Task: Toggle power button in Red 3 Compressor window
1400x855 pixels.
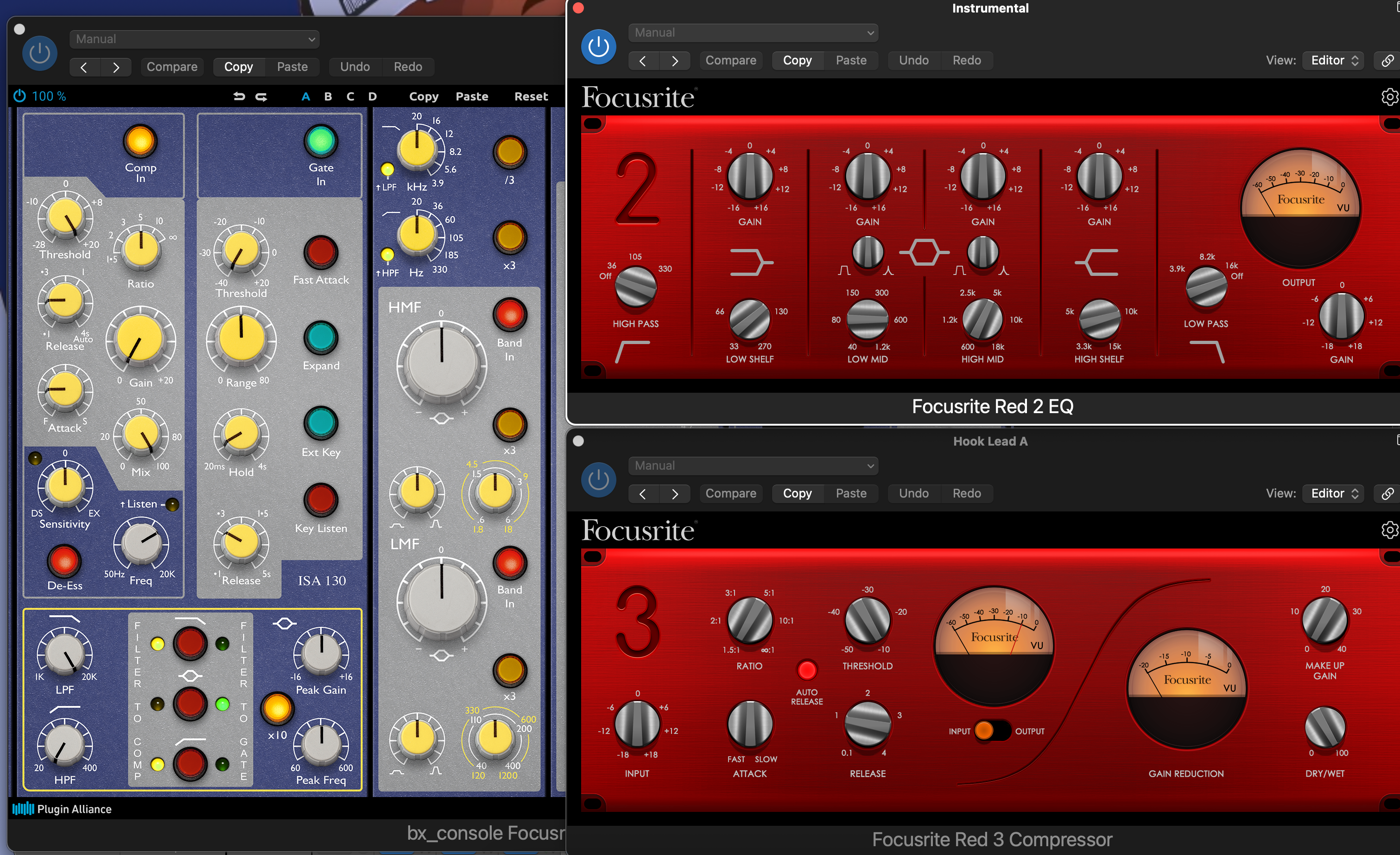Action: 598,480
